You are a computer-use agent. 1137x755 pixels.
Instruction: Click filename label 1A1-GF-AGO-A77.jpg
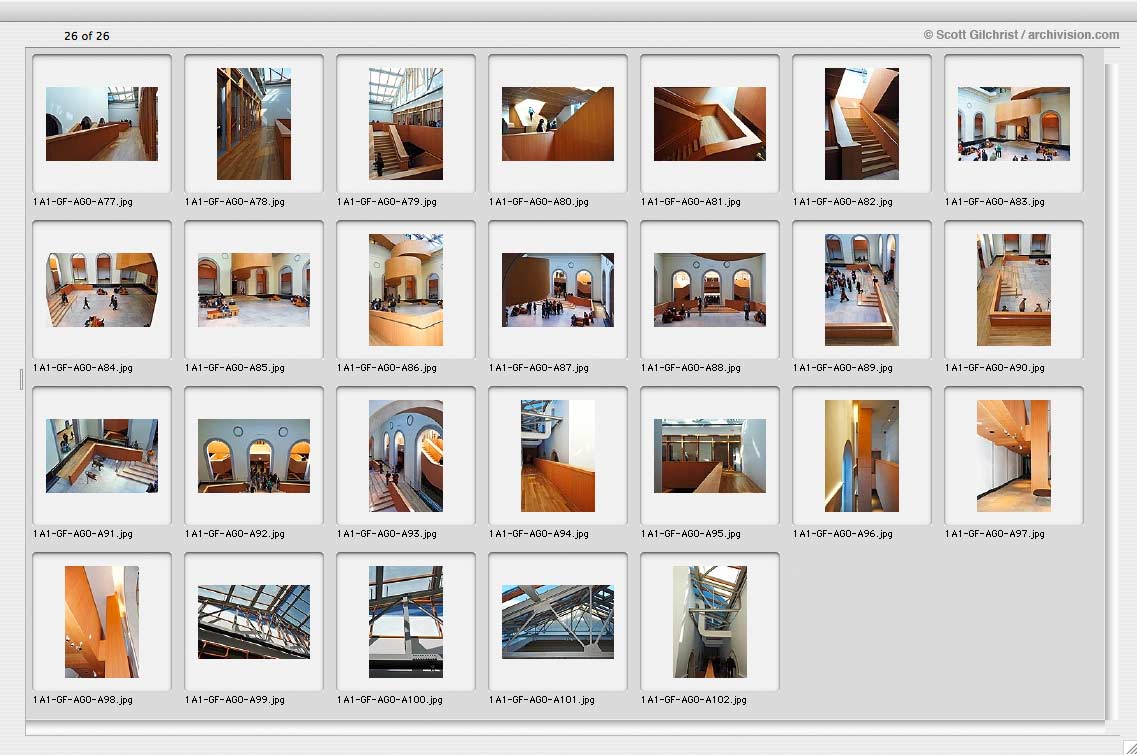click(x=83, y=202)
